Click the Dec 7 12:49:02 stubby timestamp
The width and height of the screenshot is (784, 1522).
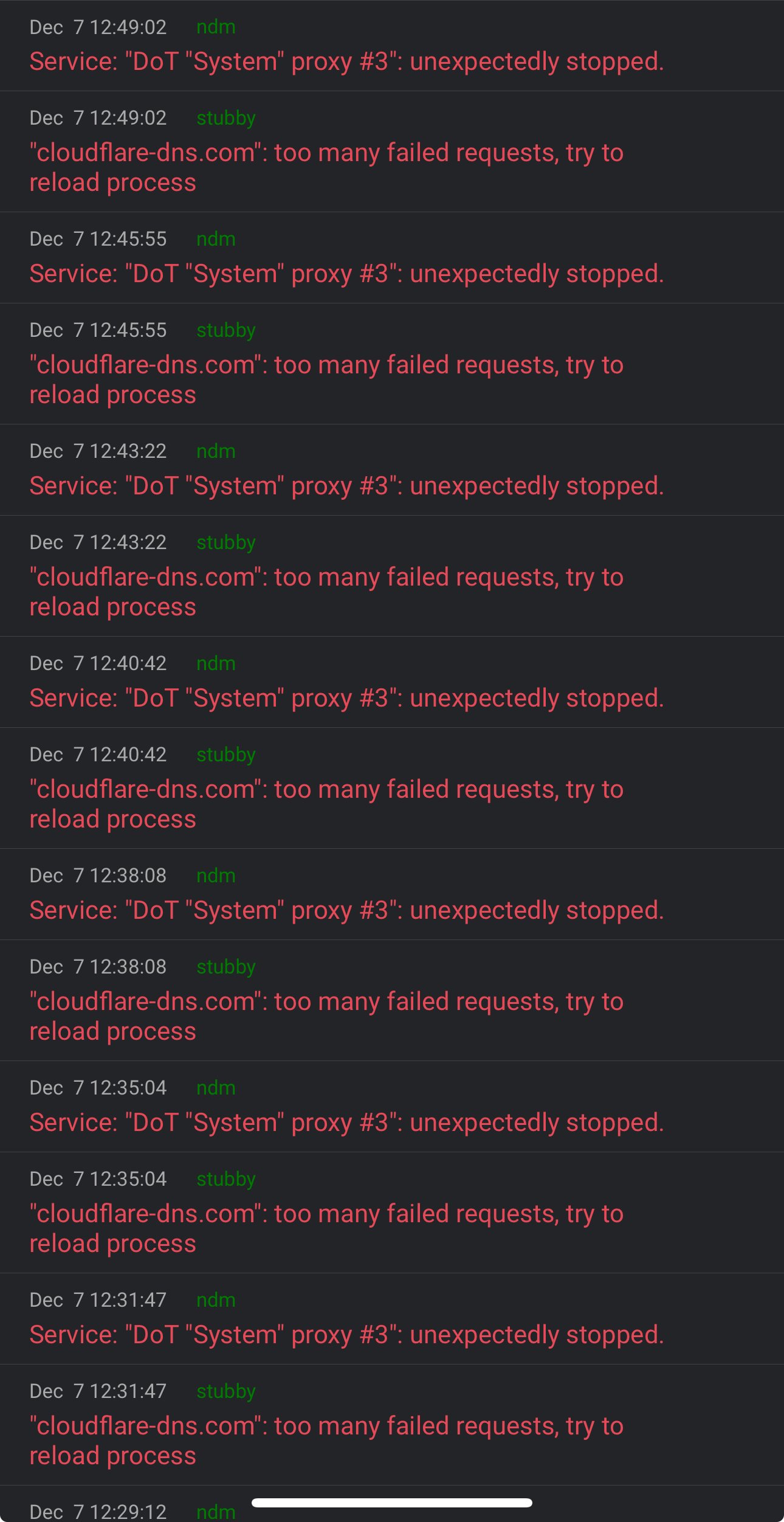click(x=98, y=118)
